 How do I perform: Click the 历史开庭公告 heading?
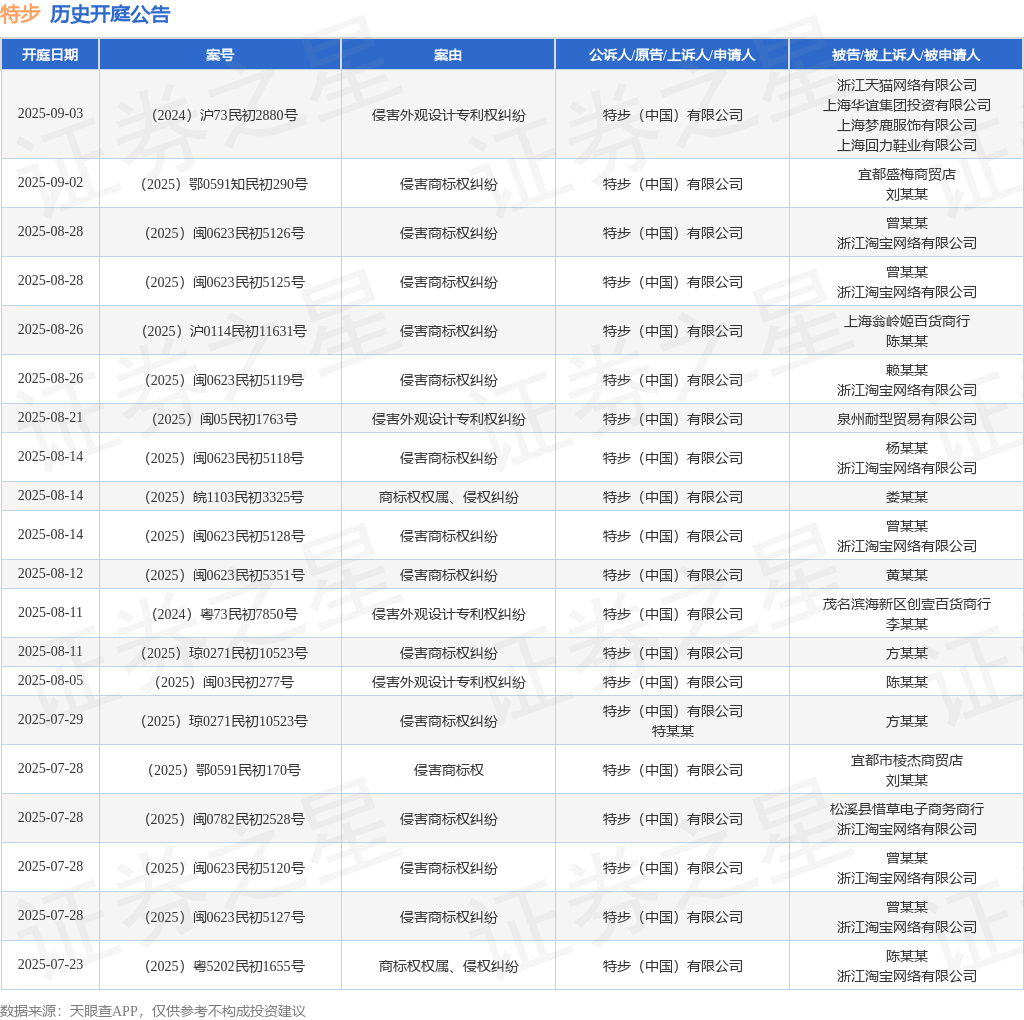110,14
